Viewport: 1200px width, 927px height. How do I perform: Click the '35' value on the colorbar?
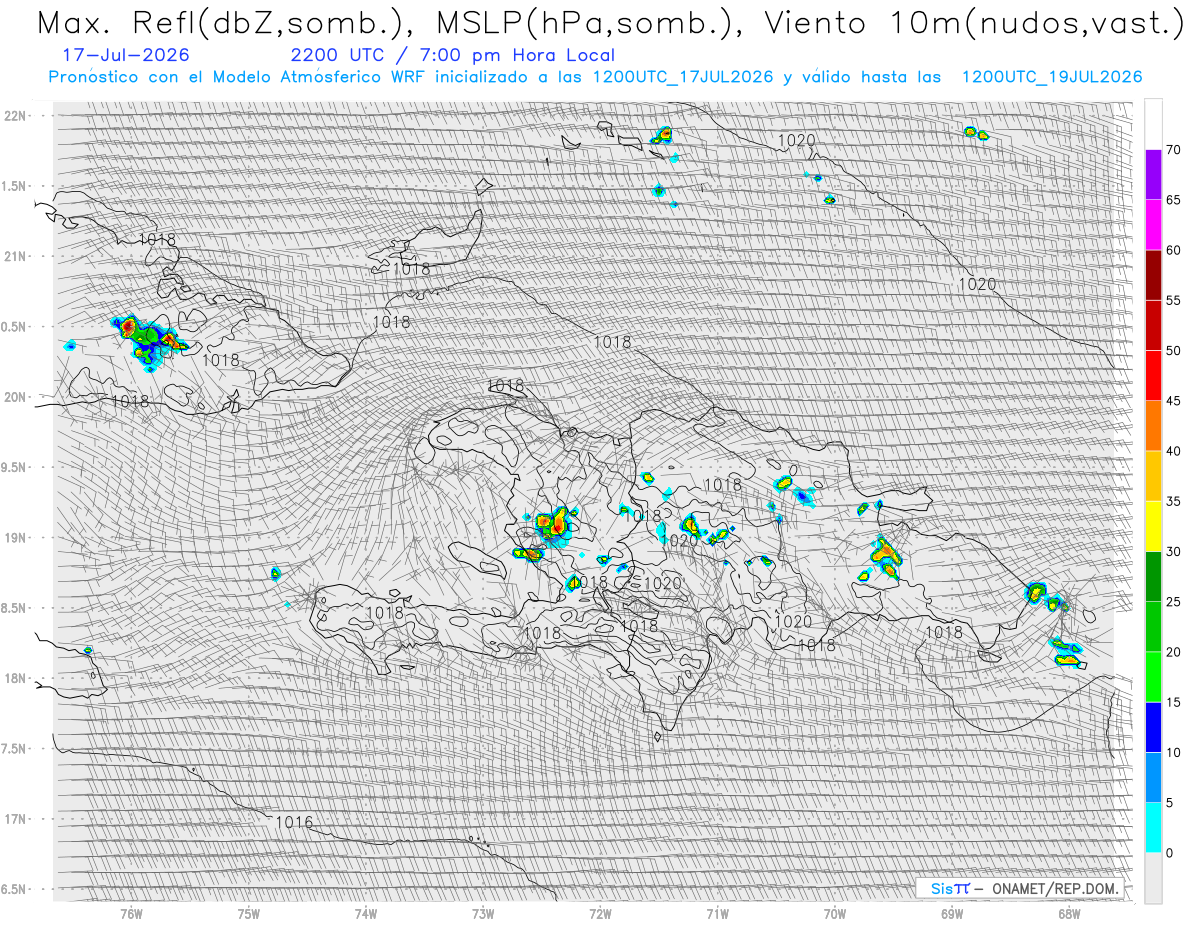coord(1173,501)
